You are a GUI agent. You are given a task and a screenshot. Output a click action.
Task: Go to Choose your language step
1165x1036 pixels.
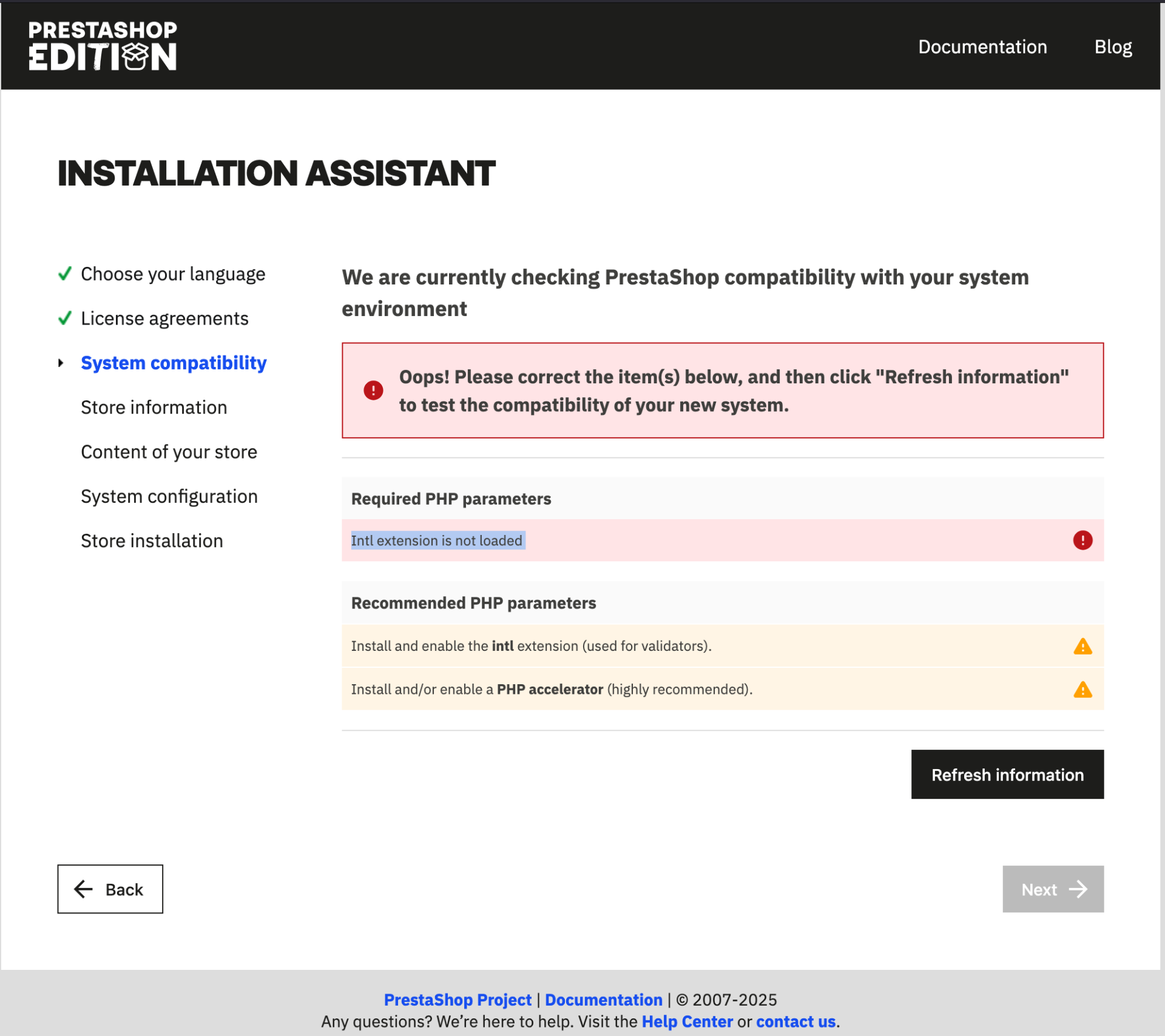pyautogui.click(x=173, y=274)
